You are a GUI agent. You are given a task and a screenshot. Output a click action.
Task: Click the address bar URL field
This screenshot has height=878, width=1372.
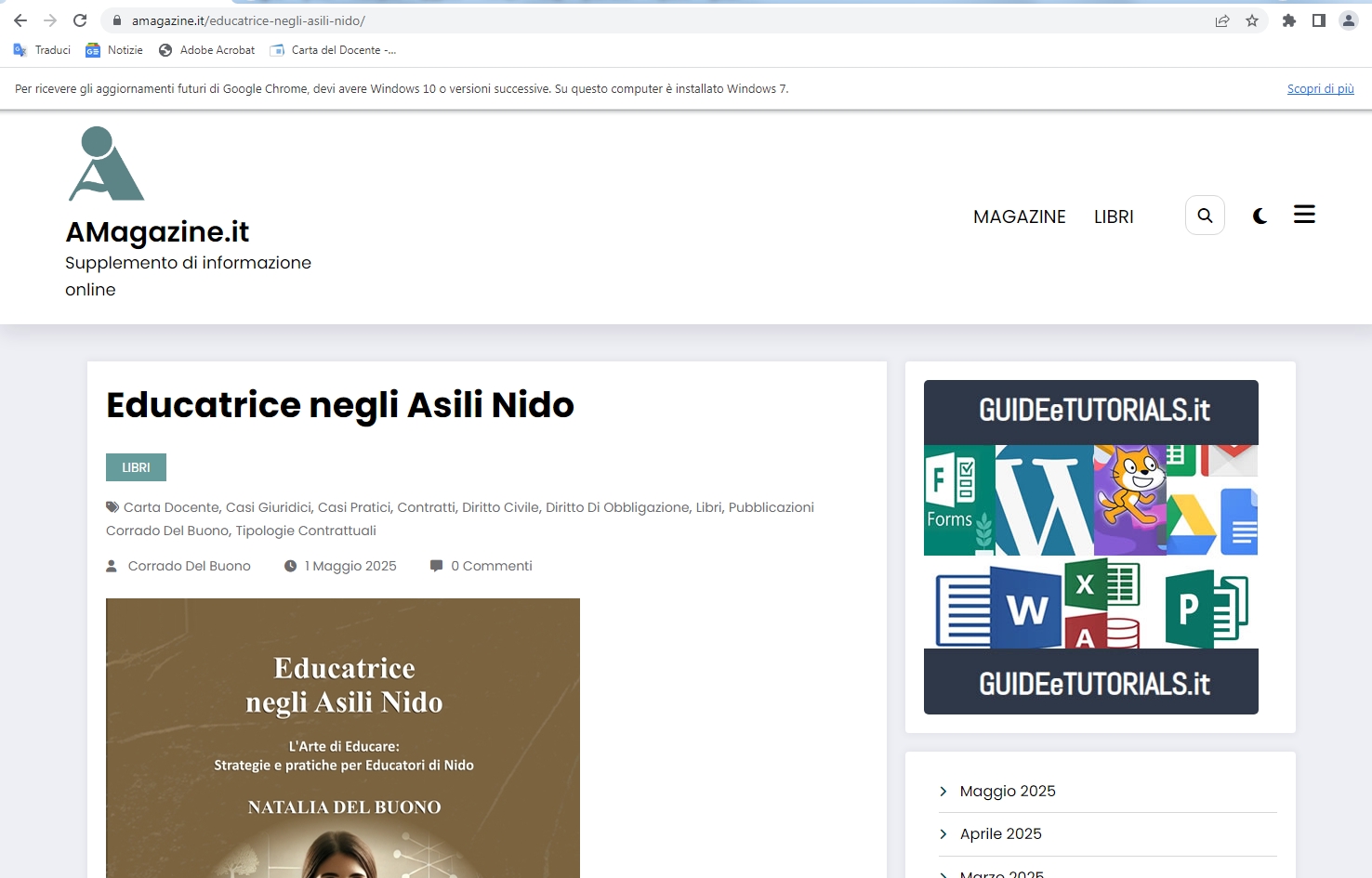651,20
